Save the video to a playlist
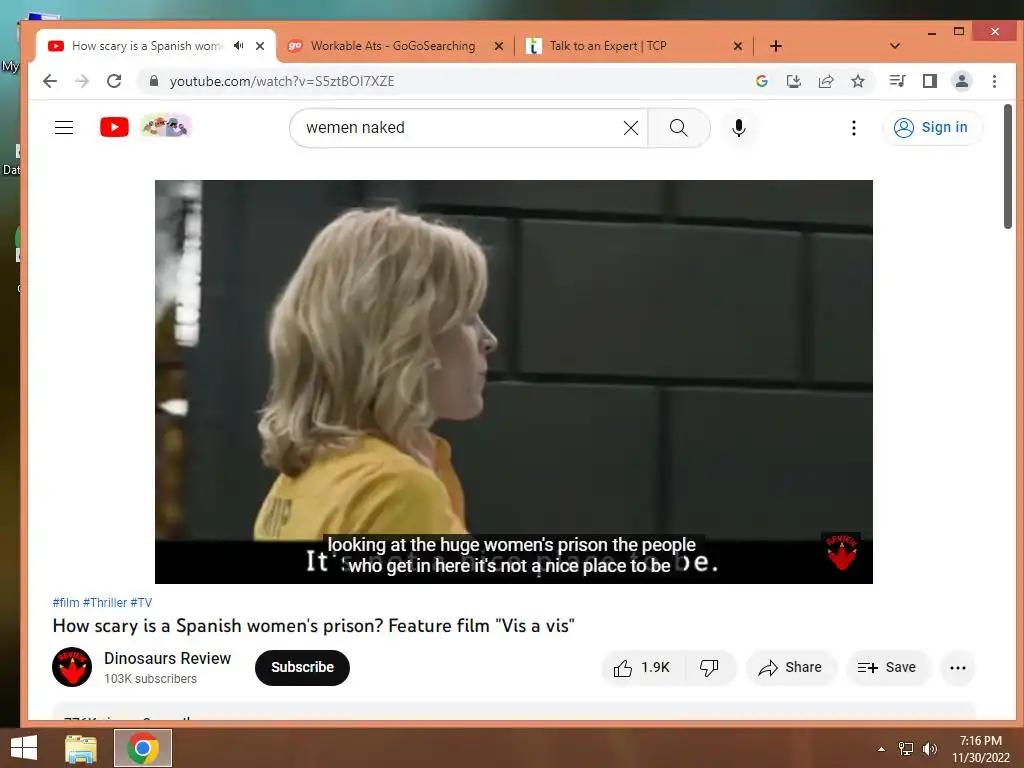The height and width of the screenshot is (768, 1024). point(888,667)
